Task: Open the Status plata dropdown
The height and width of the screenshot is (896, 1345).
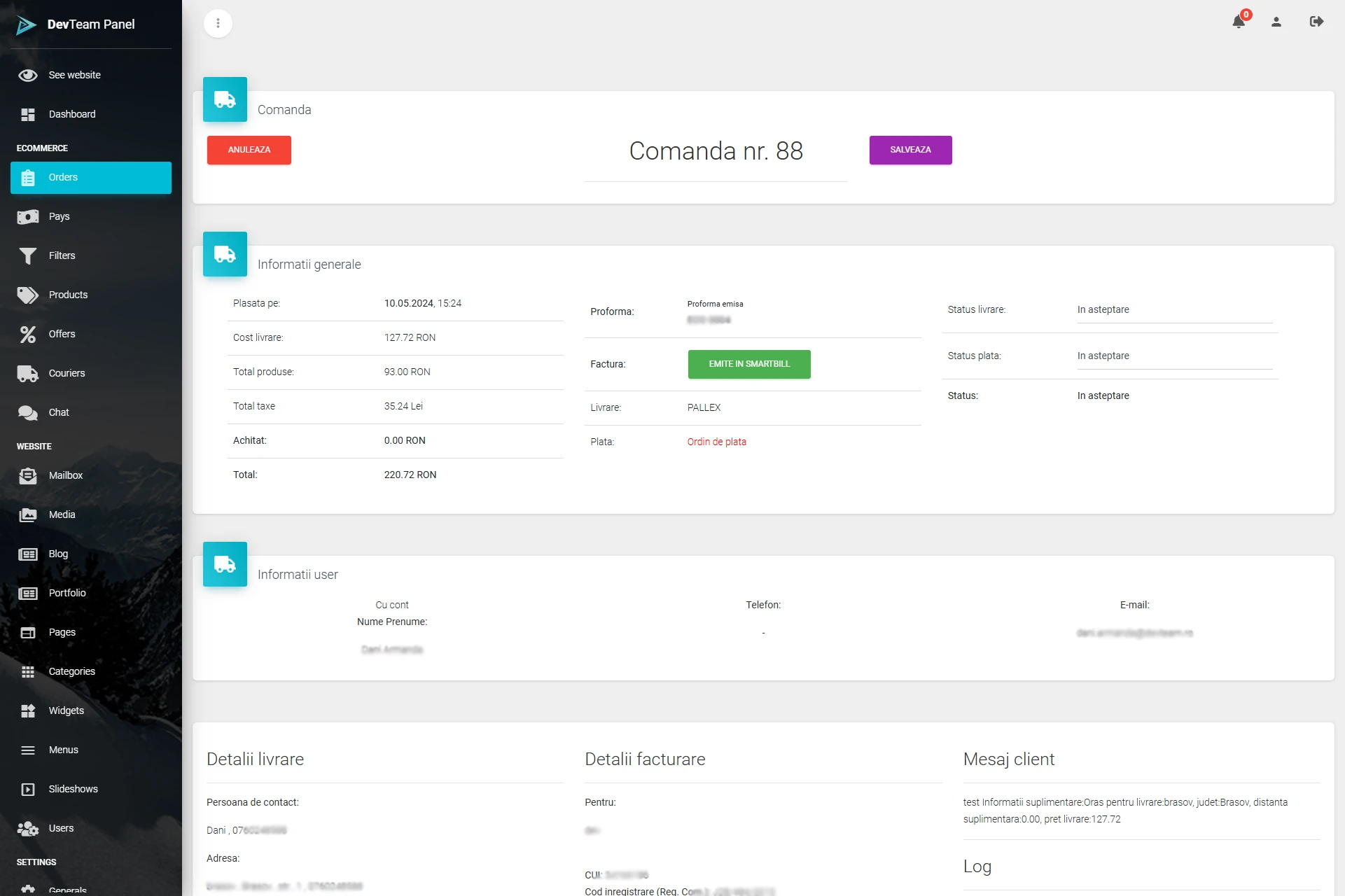Action: 1173,356
